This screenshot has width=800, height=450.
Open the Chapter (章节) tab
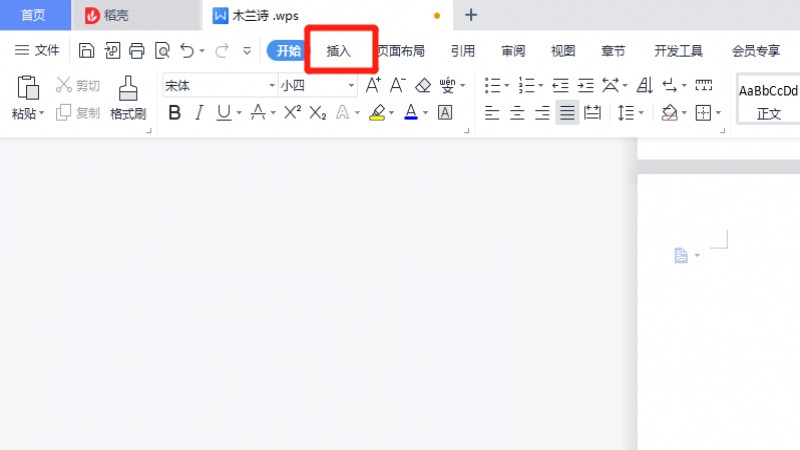click(613, 51)
